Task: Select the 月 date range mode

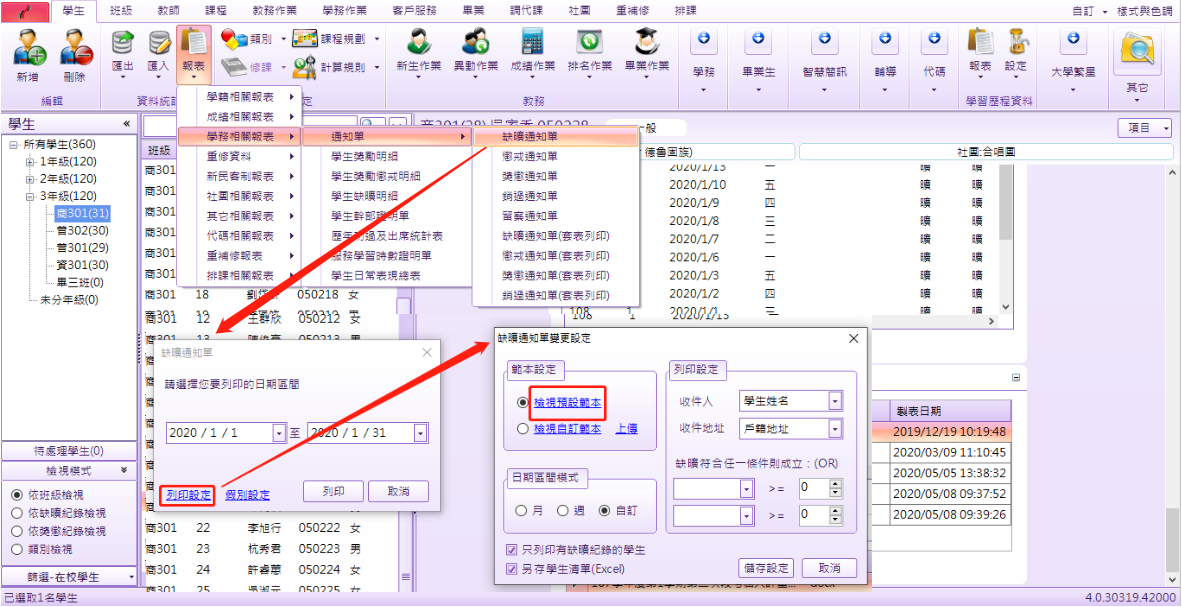Action: point(522,510)
